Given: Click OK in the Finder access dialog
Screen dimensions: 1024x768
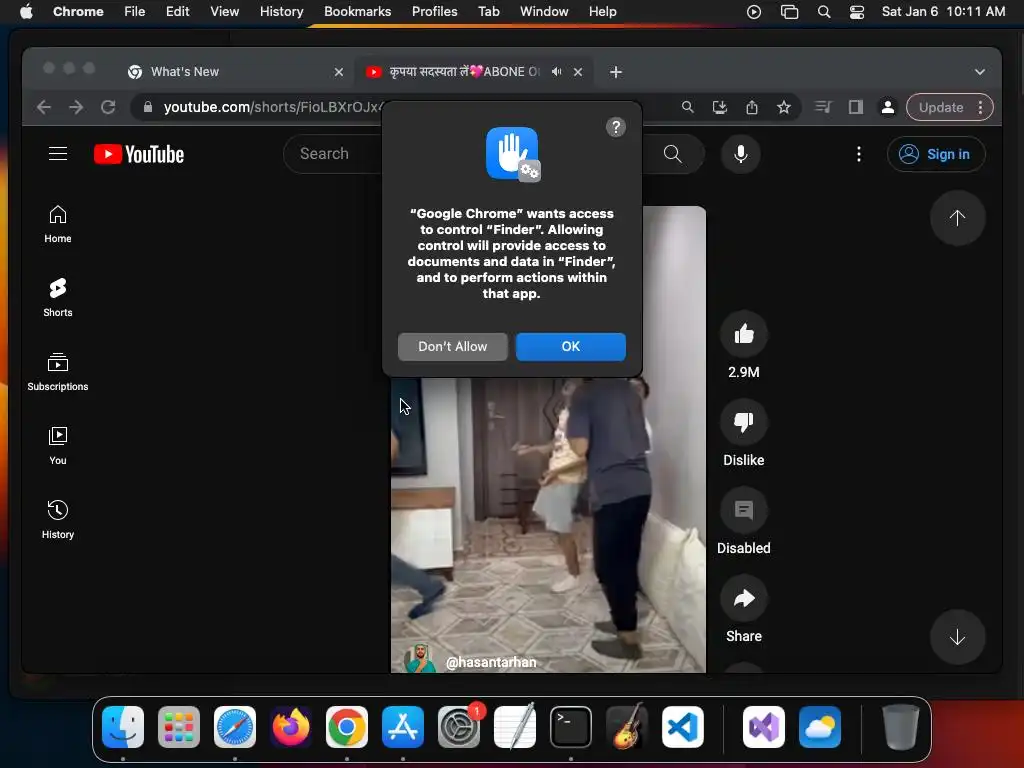Looking at the screenshot, I should click(570, 347).
